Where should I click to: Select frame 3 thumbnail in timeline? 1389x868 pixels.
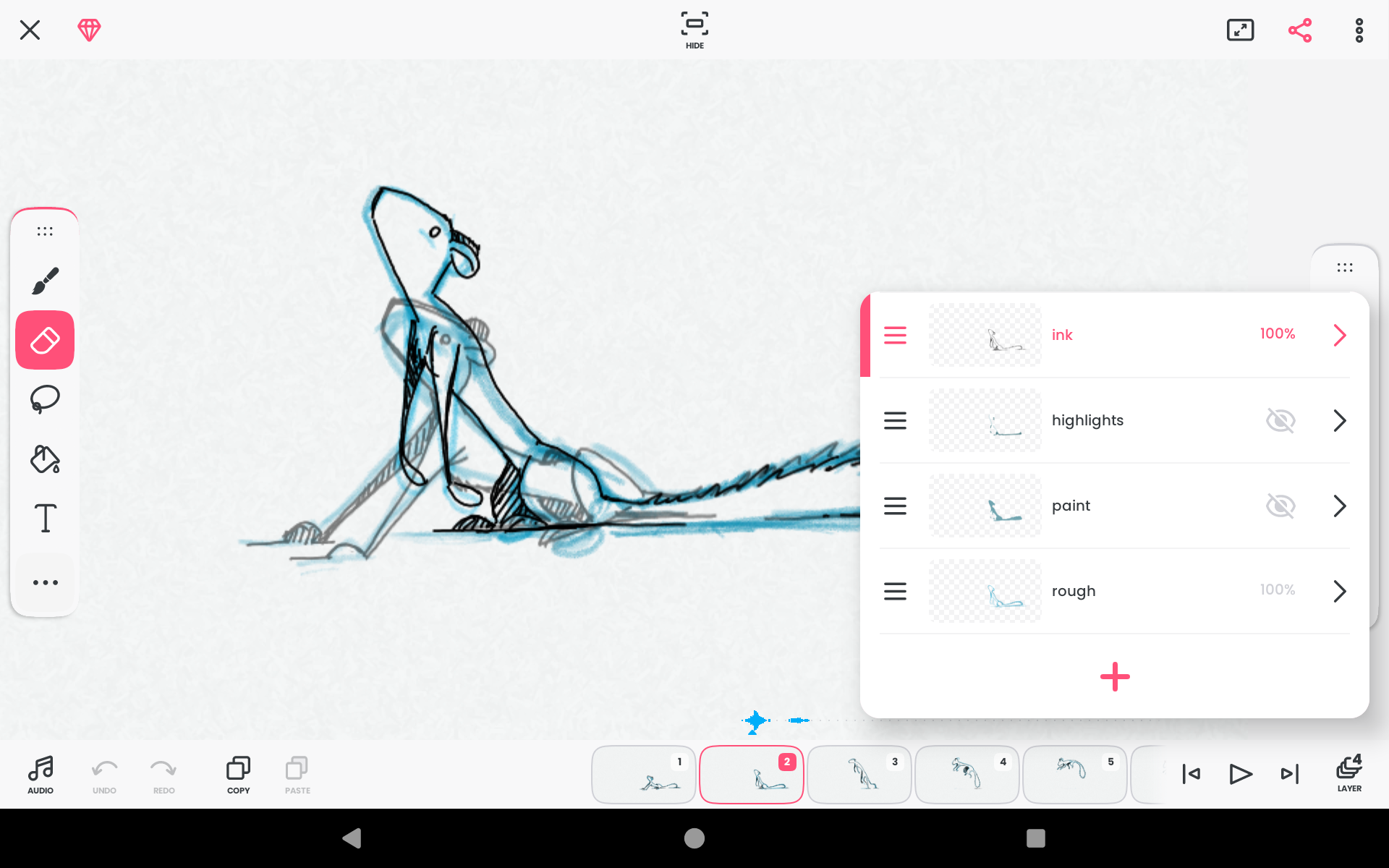click(x=859, y=775)
